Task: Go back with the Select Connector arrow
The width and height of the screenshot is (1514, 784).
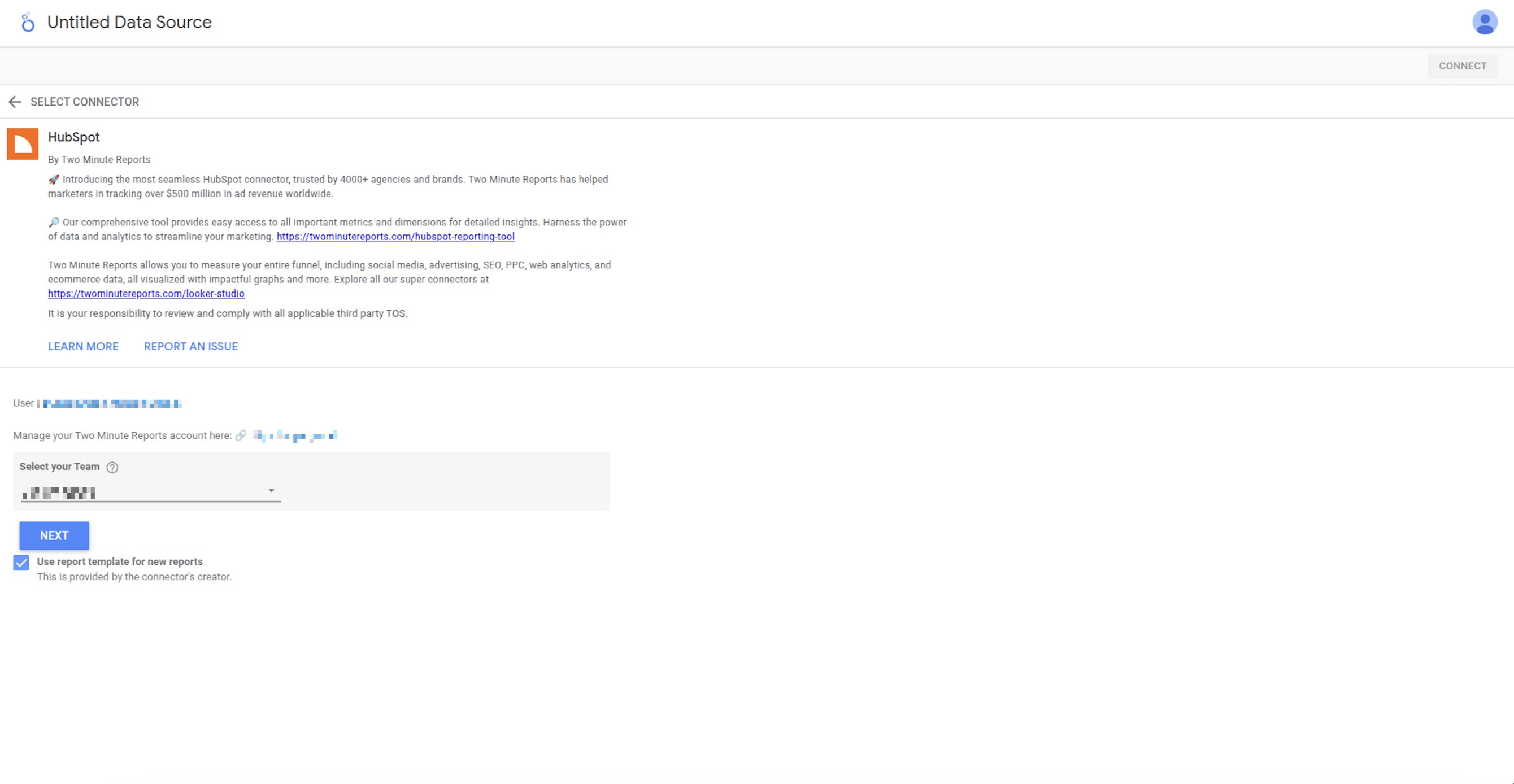Action: pos(15,102)
